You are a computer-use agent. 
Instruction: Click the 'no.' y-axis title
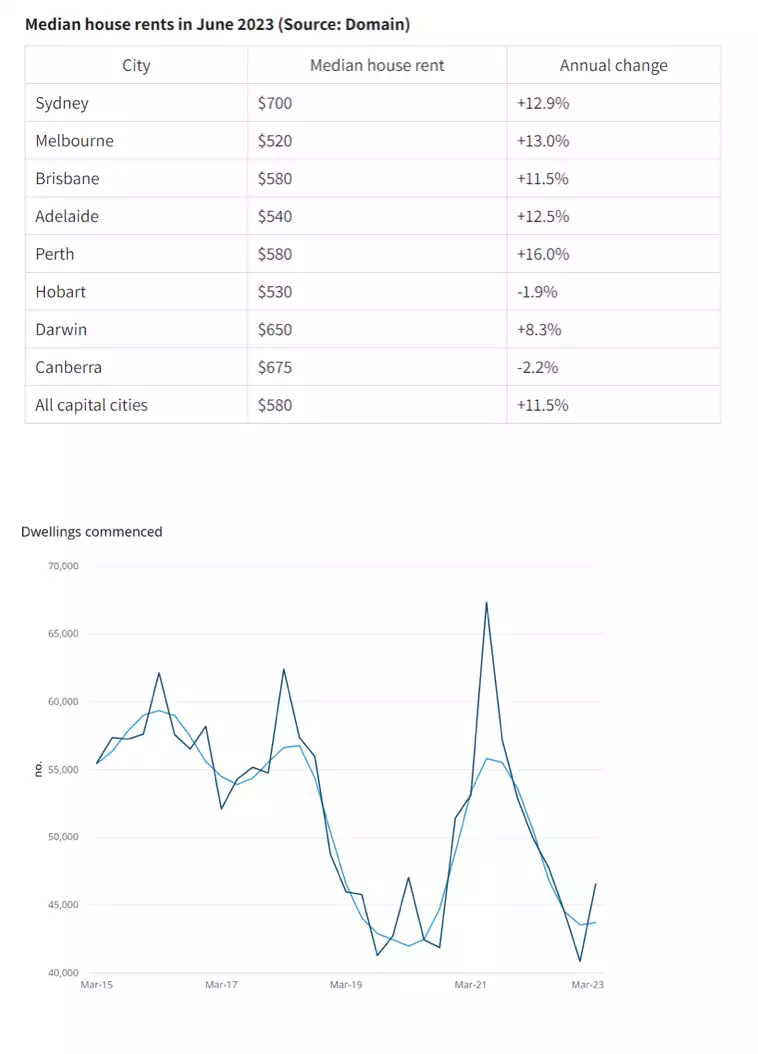[37, 769]
